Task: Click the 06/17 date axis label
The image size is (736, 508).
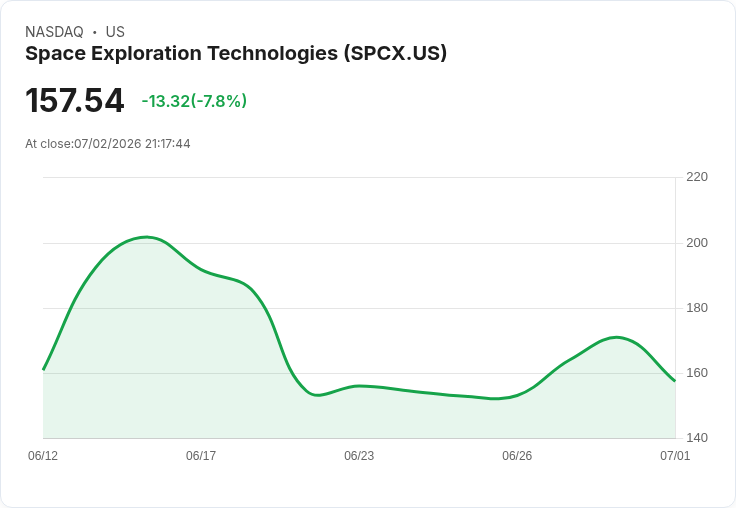Action: click(201, 455)
